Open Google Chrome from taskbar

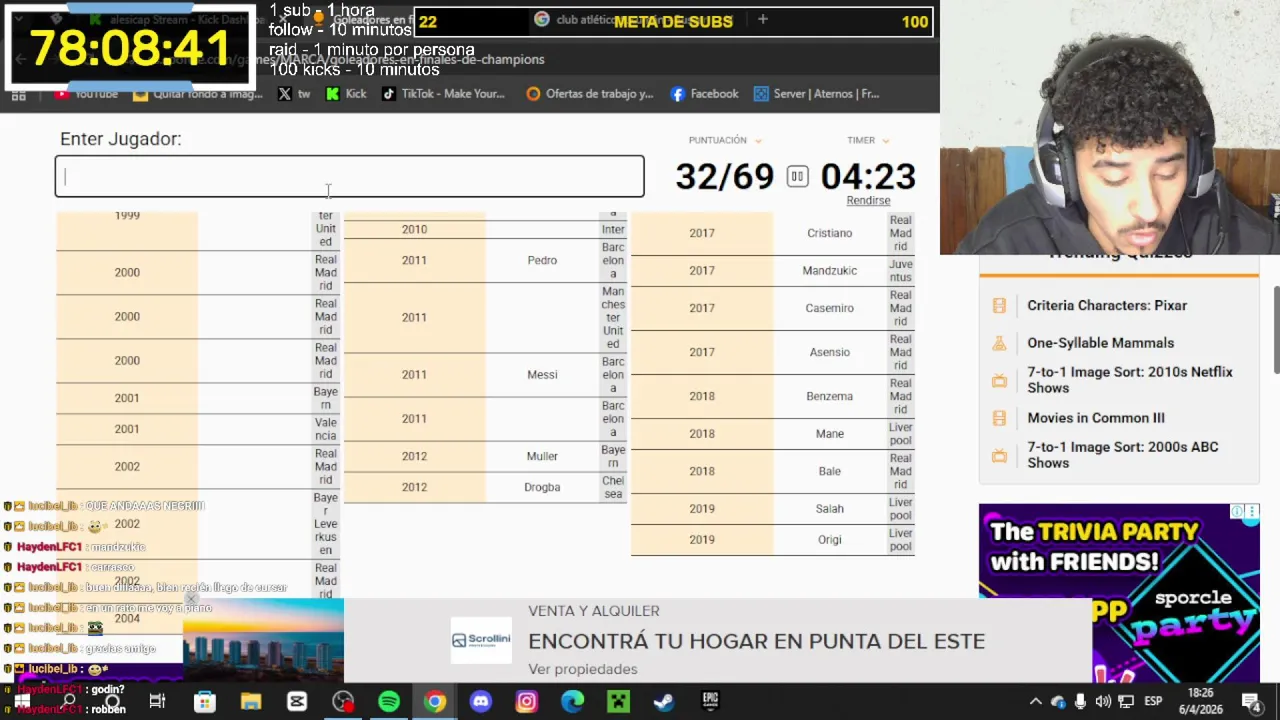coord(435,701)
